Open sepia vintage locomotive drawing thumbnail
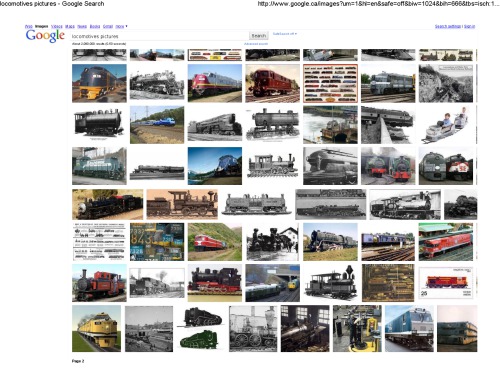500x386 pixels. click(x=182, y=204)
